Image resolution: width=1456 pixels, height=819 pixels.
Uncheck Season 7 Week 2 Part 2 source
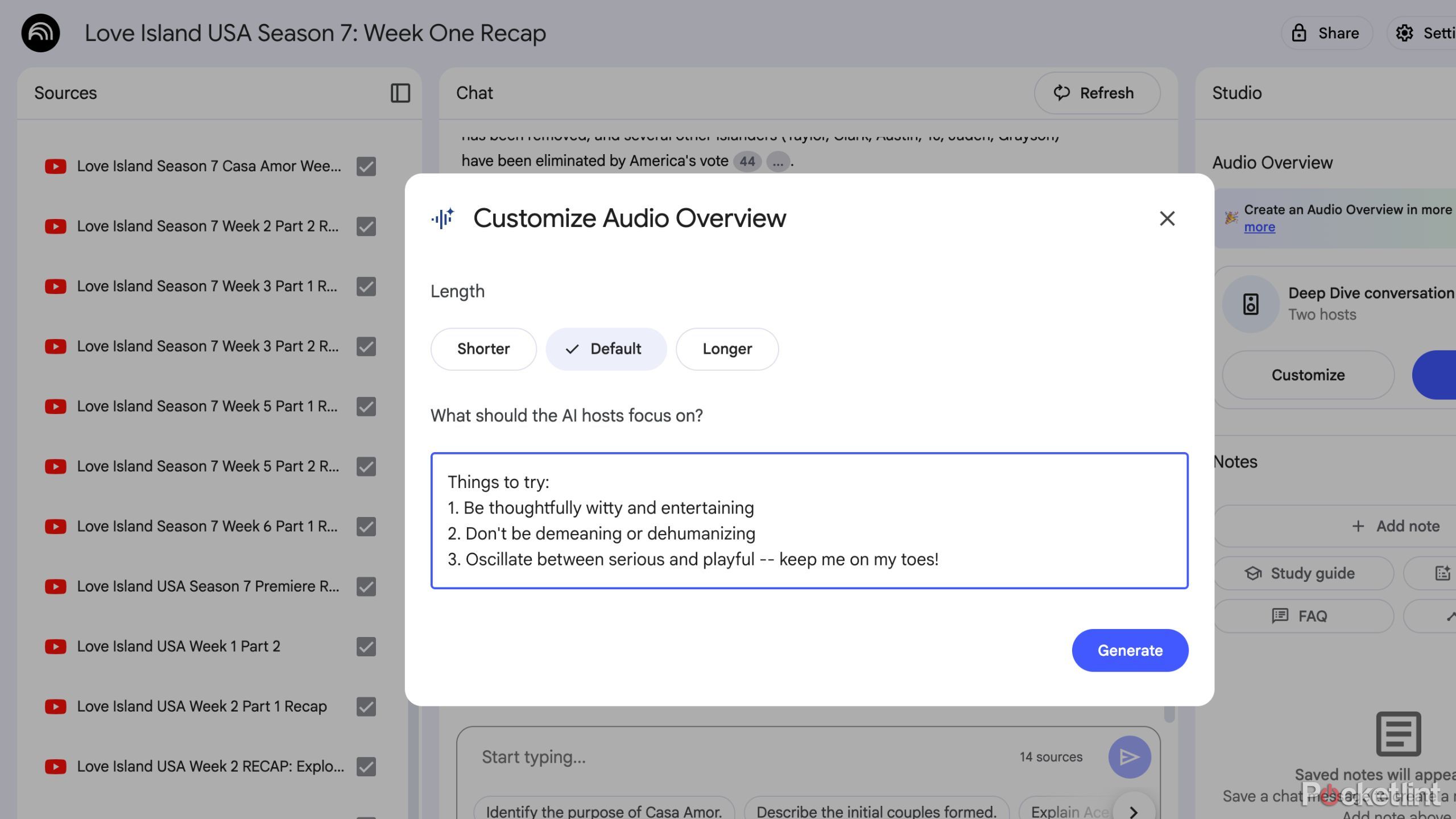[x=366, y=226]
